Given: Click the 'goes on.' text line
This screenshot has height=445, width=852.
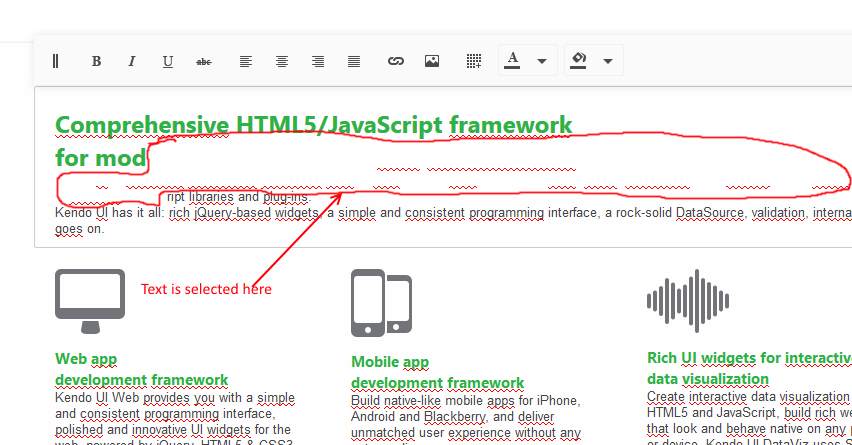Looking at the screenshot, I should pos(79,229).
